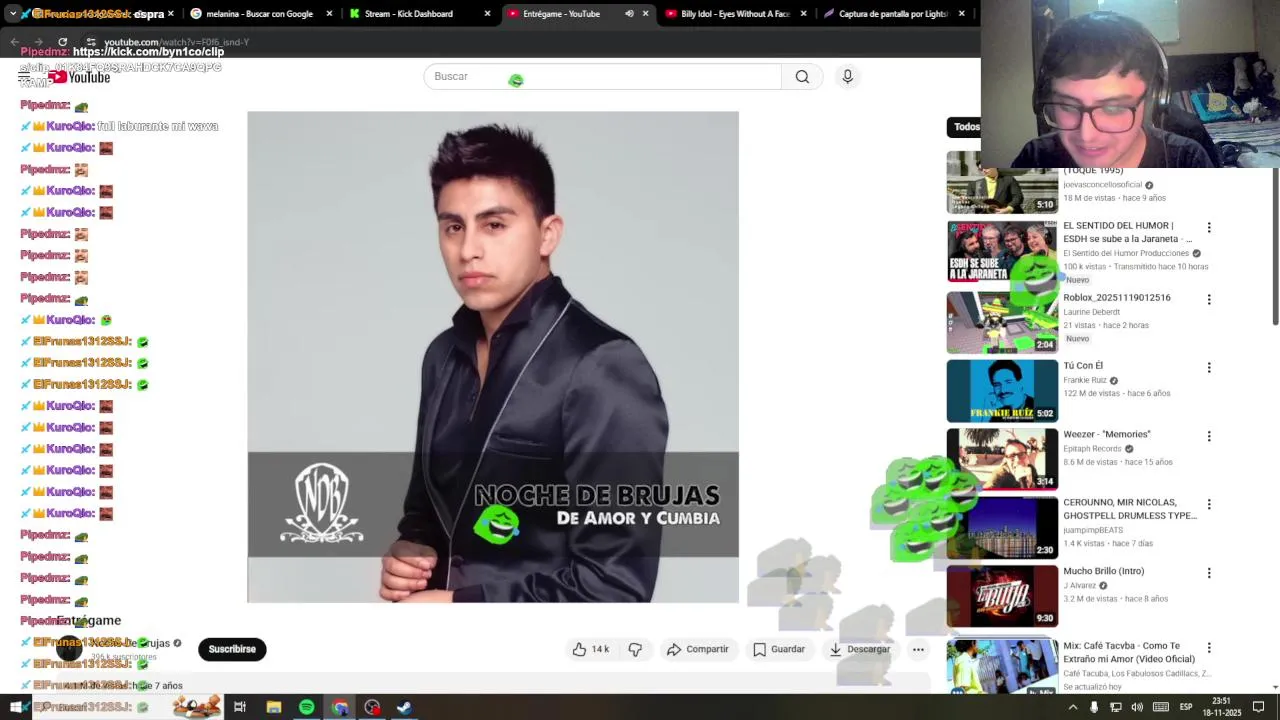Click the Descargar button
The image size is (1280, 720).
[x=859, y=649]
